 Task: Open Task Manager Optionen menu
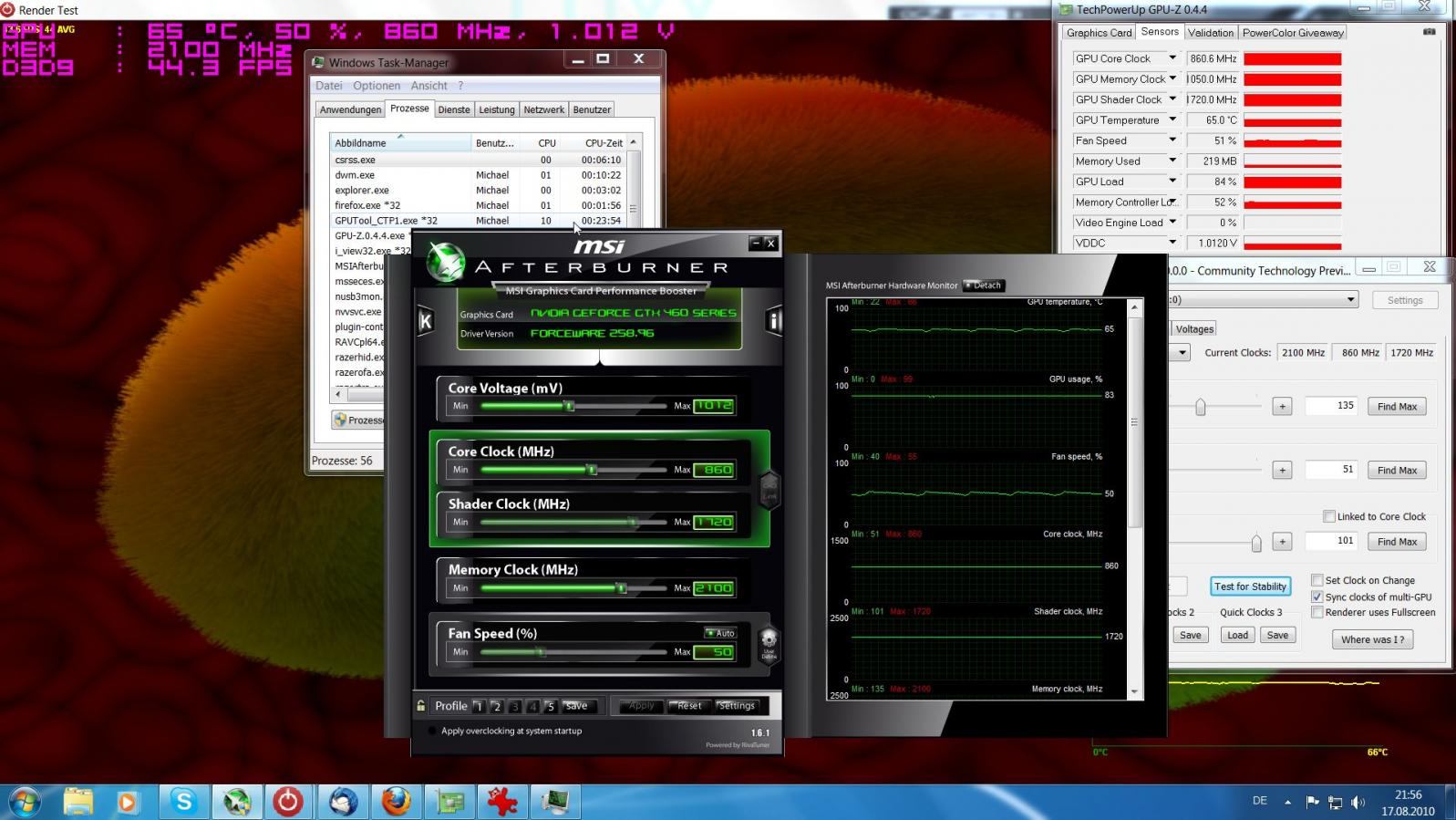click(x=377, y=86)
